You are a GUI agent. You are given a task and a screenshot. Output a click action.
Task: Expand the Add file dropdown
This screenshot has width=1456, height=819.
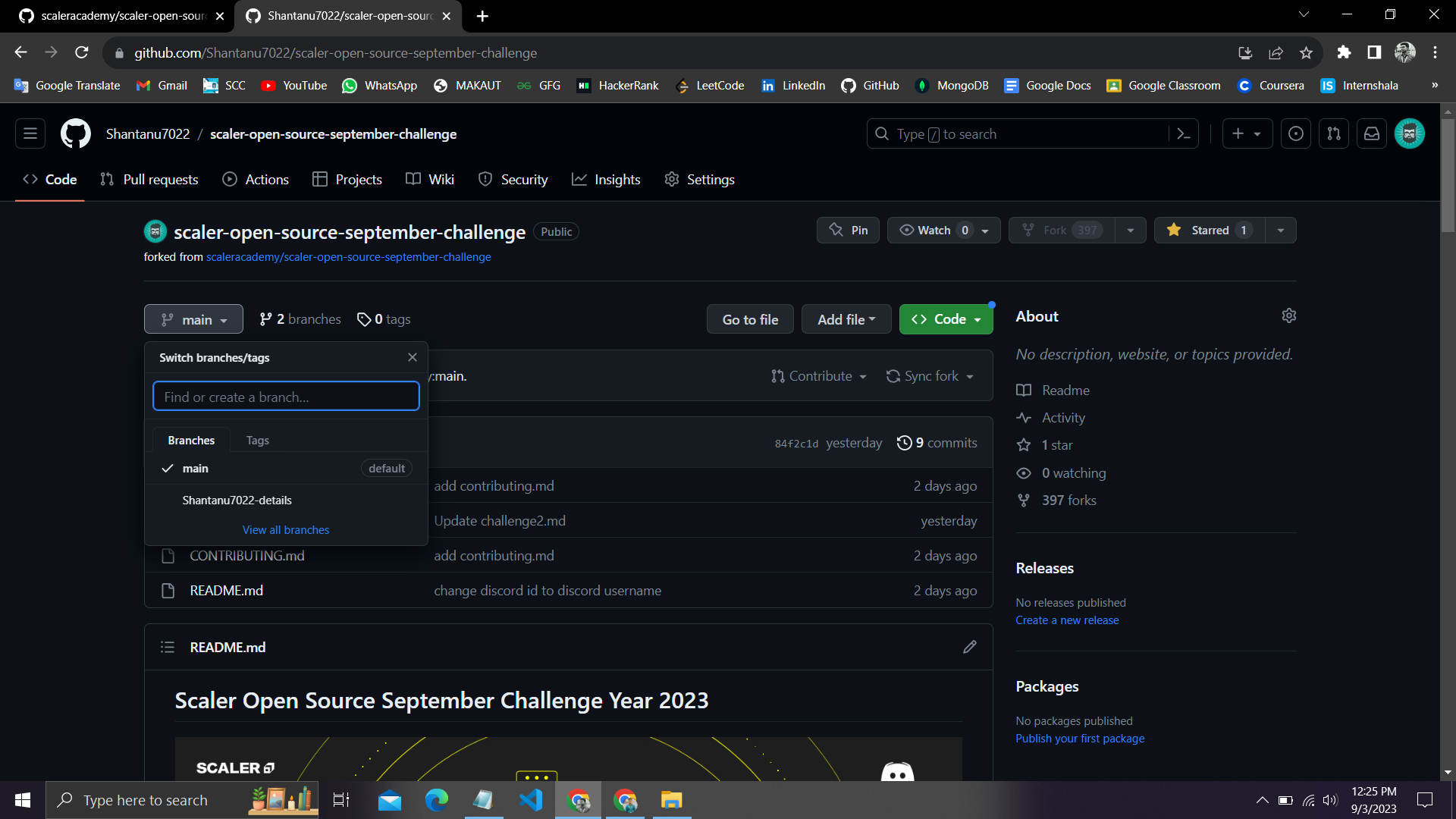pyautogui.click(x=846, y=318)
